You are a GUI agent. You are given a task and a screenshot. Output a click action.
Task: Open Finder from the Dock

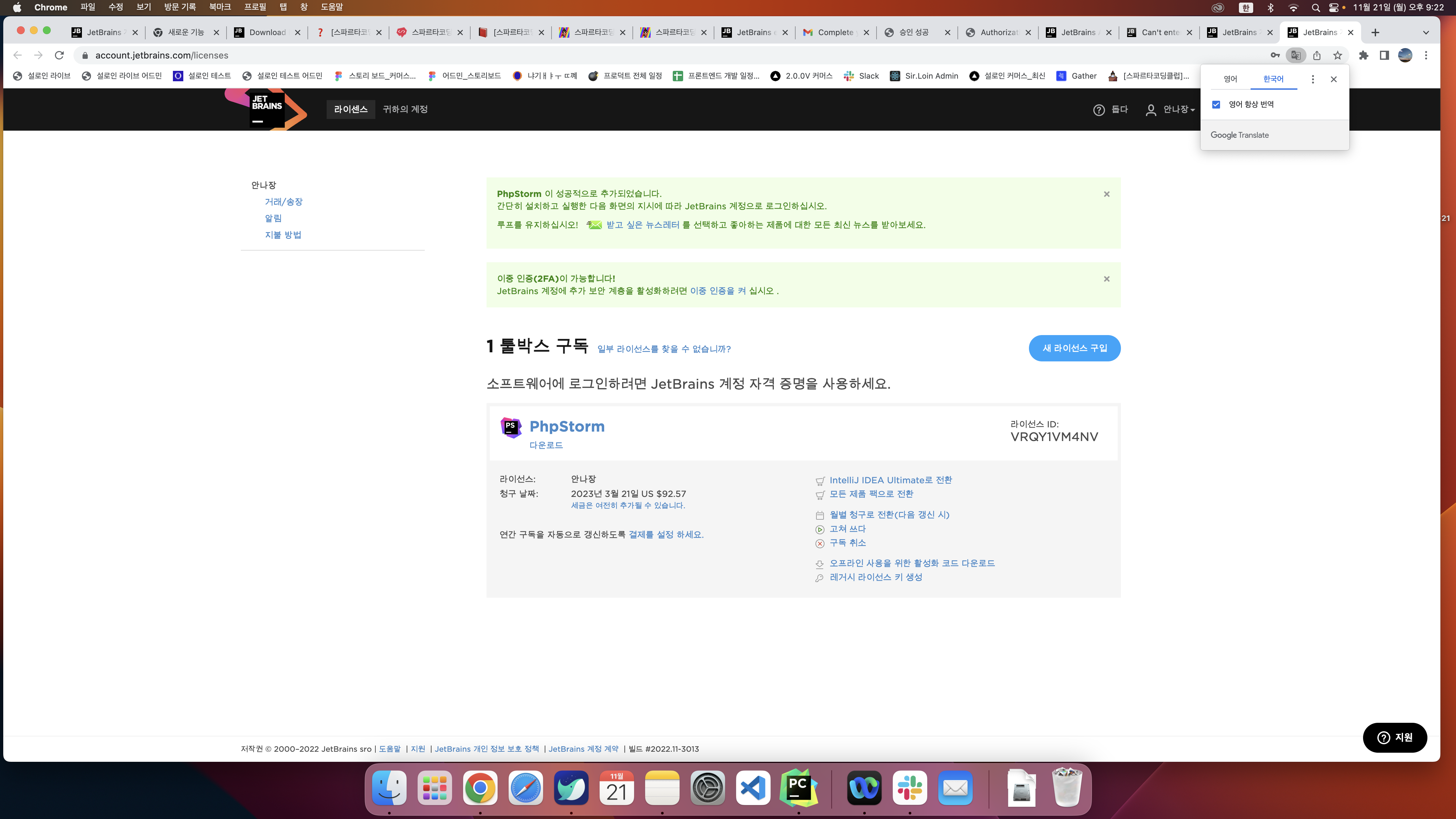pos(389,788)
